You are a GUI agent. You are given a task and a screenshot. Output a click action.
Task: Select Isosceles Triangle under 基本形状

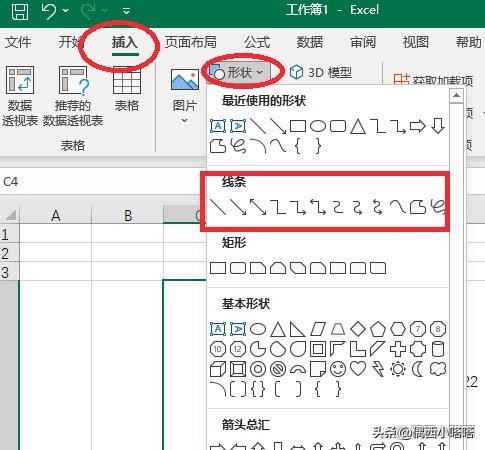pos(278,329)
